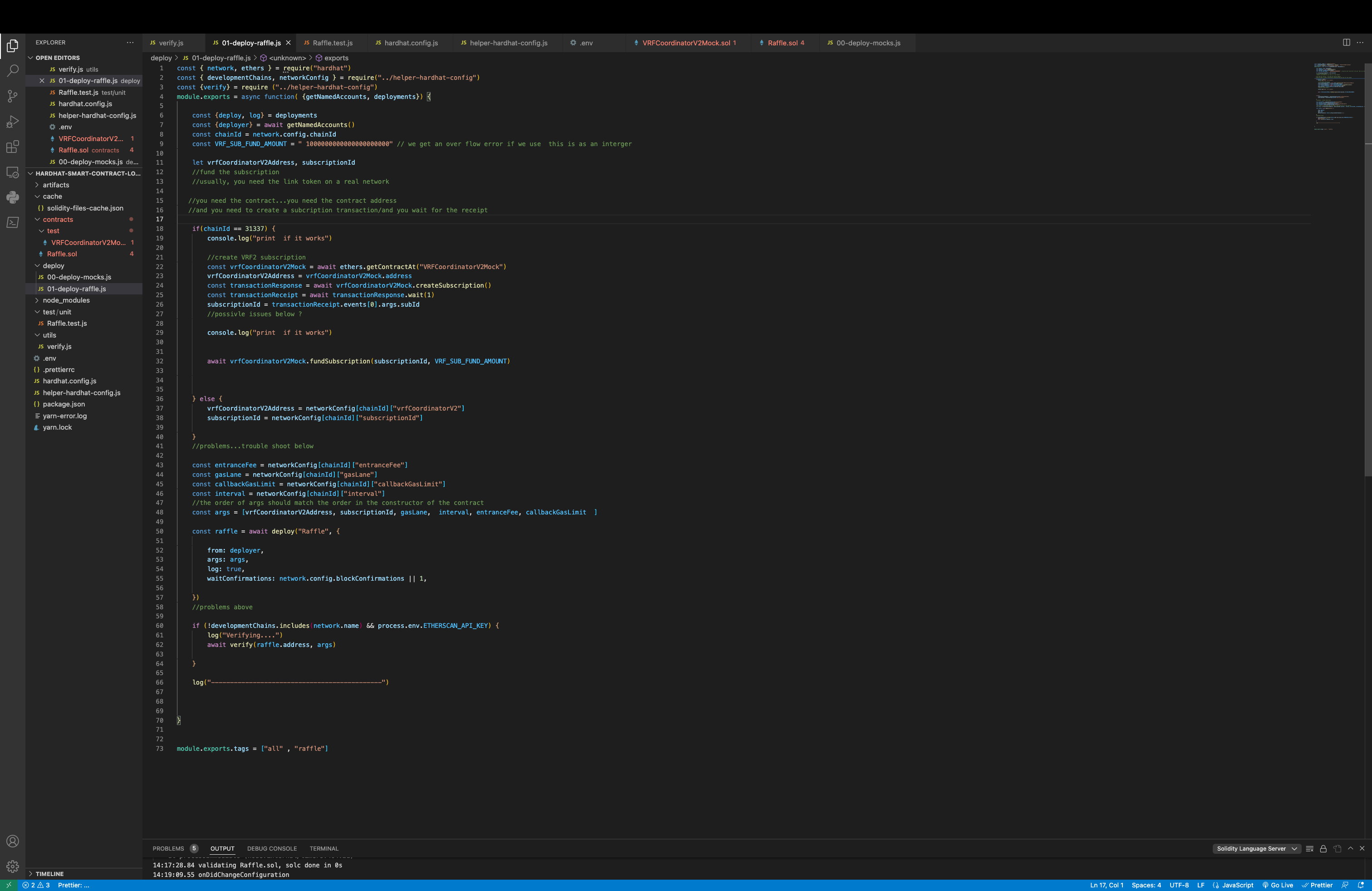Expand the artifacts folder

(x=83, y=185)
